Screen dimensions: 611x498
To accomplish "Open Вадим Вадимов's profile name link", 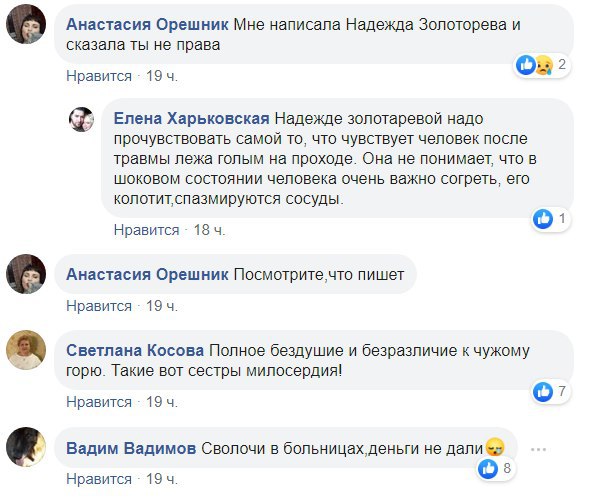I will (x=131, y=449).
